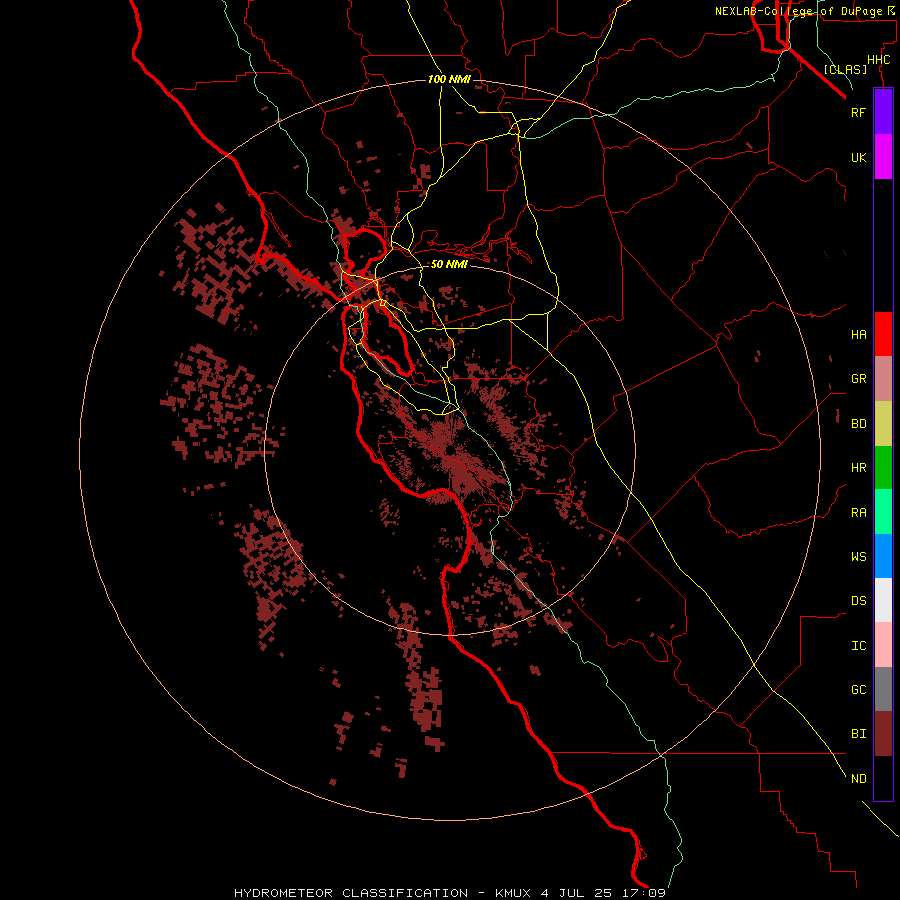Viewport: 900px width, 900px height.
Task: Click the ND black legend swatch
Action: click(883, 778)
